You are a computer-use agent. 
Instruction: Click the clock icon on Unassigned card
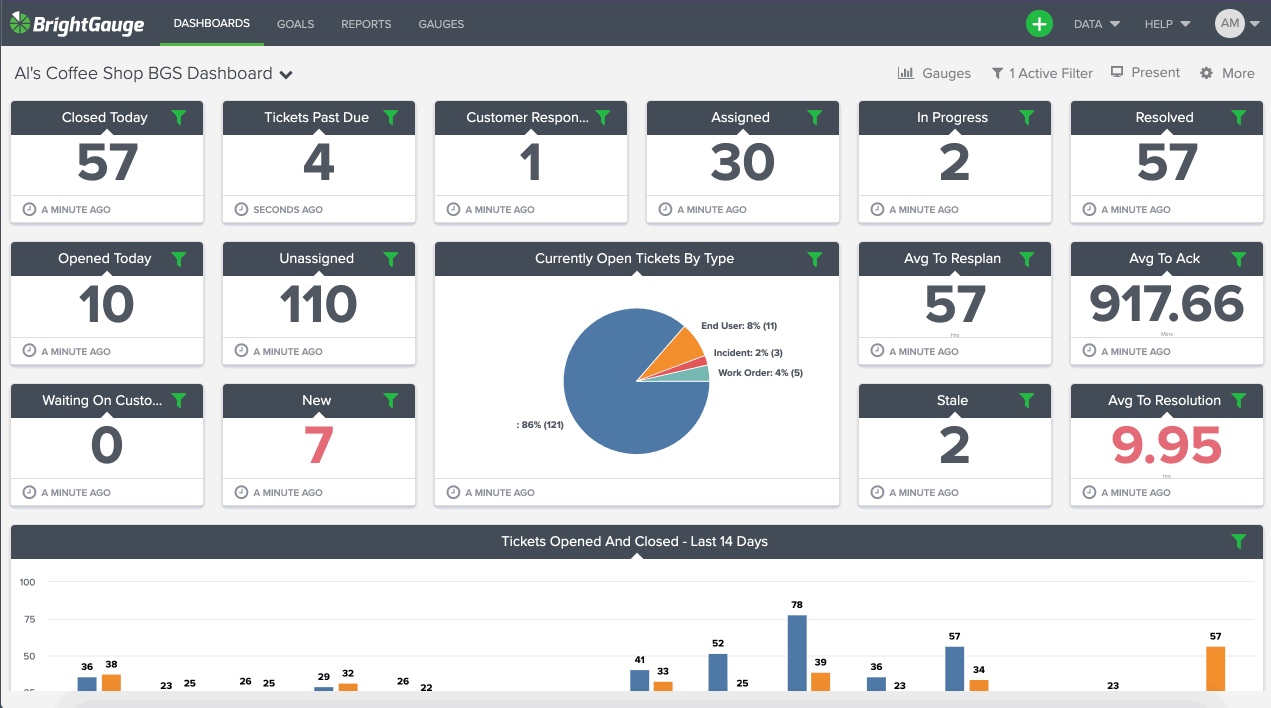pyautogui.click(x=242, y=351)
